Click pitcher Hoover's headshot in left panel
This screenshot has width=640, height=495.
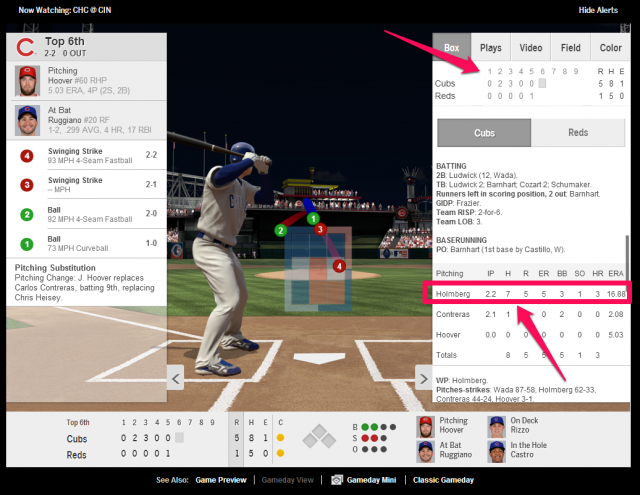[x=27, y=80]
